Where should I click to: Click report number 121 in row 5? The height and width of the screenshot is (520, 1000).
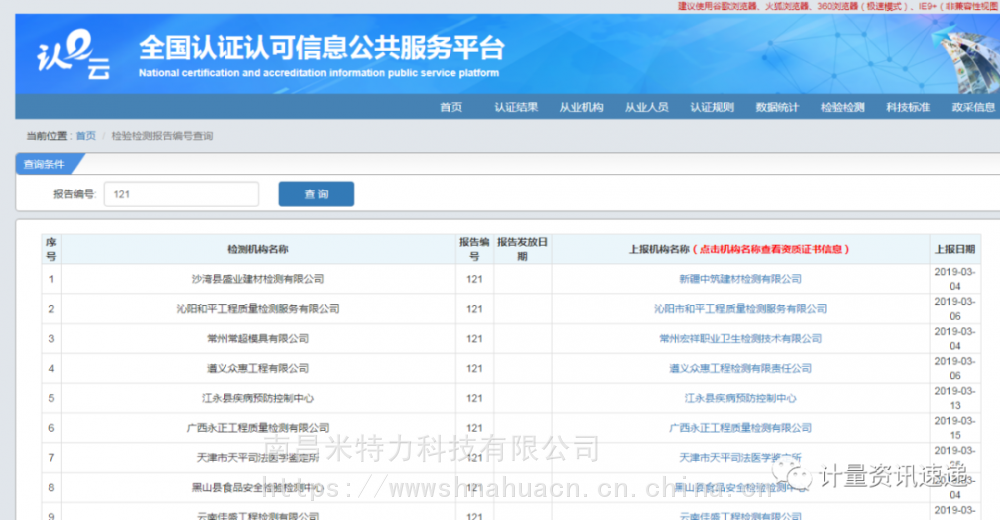(x=474, y=398)
